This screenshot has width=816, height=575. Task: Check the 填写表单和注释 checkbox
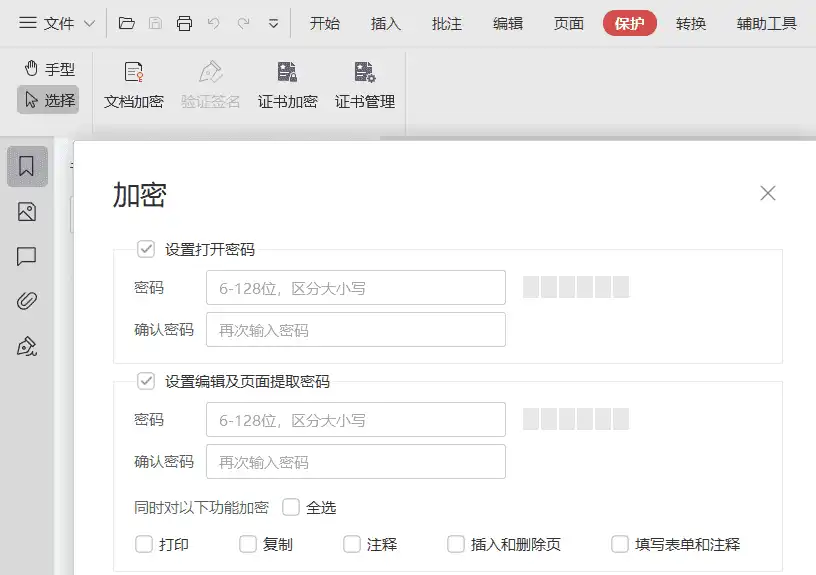[620, 544]
